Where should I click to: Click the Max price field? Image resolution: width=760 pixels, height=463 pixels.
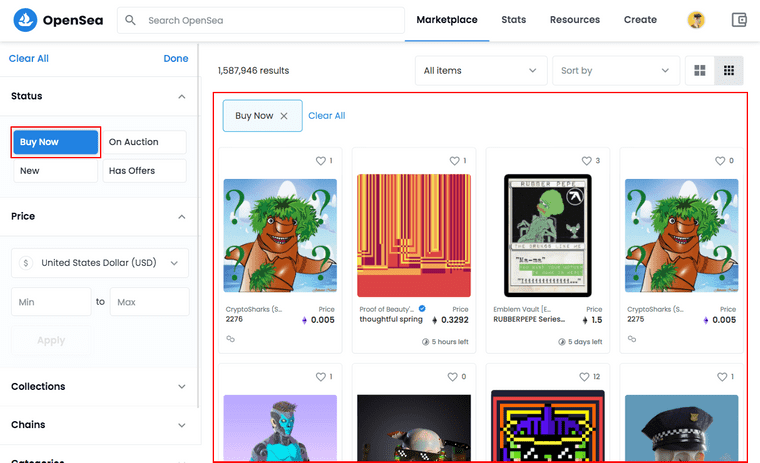(x=149, y=302)
